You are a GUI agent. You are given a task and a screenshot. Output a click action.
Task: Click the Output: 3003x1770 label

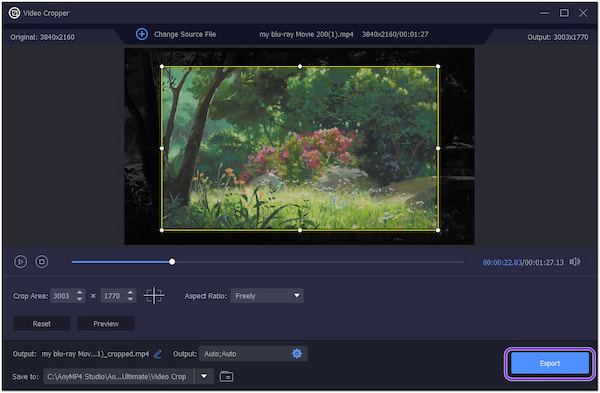pyautogui.click(x=558, y=37)
